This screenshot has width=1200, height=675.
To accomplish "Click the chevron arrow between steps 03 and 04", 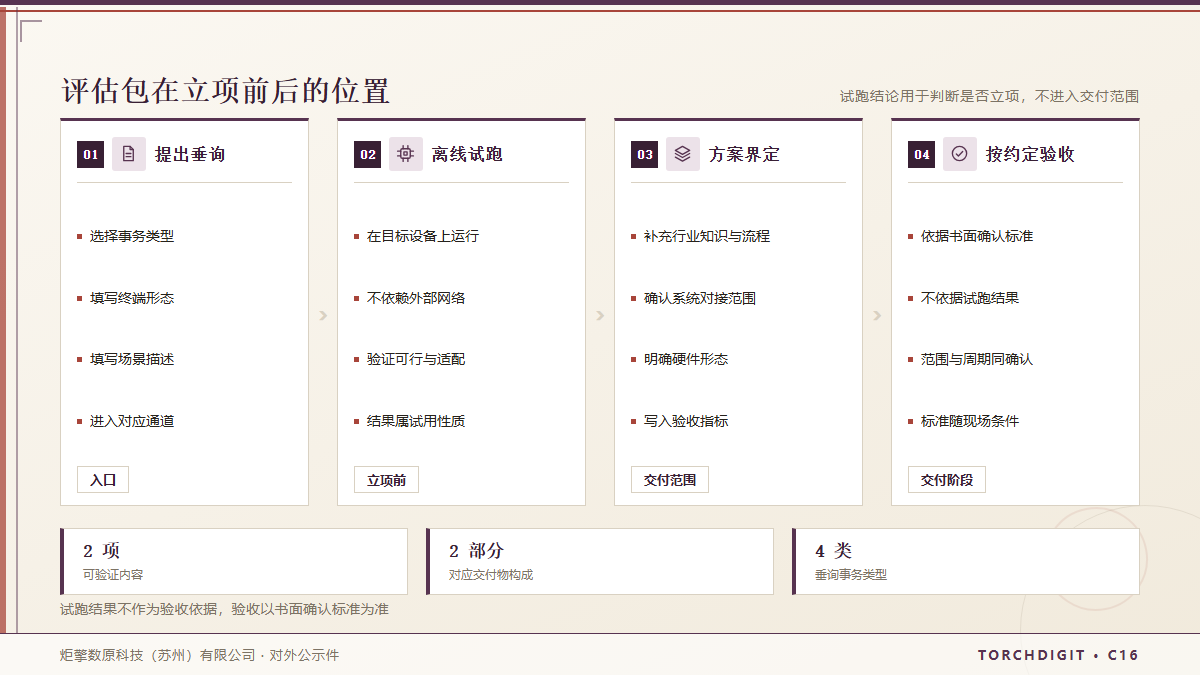I will [x=877, y=316].
